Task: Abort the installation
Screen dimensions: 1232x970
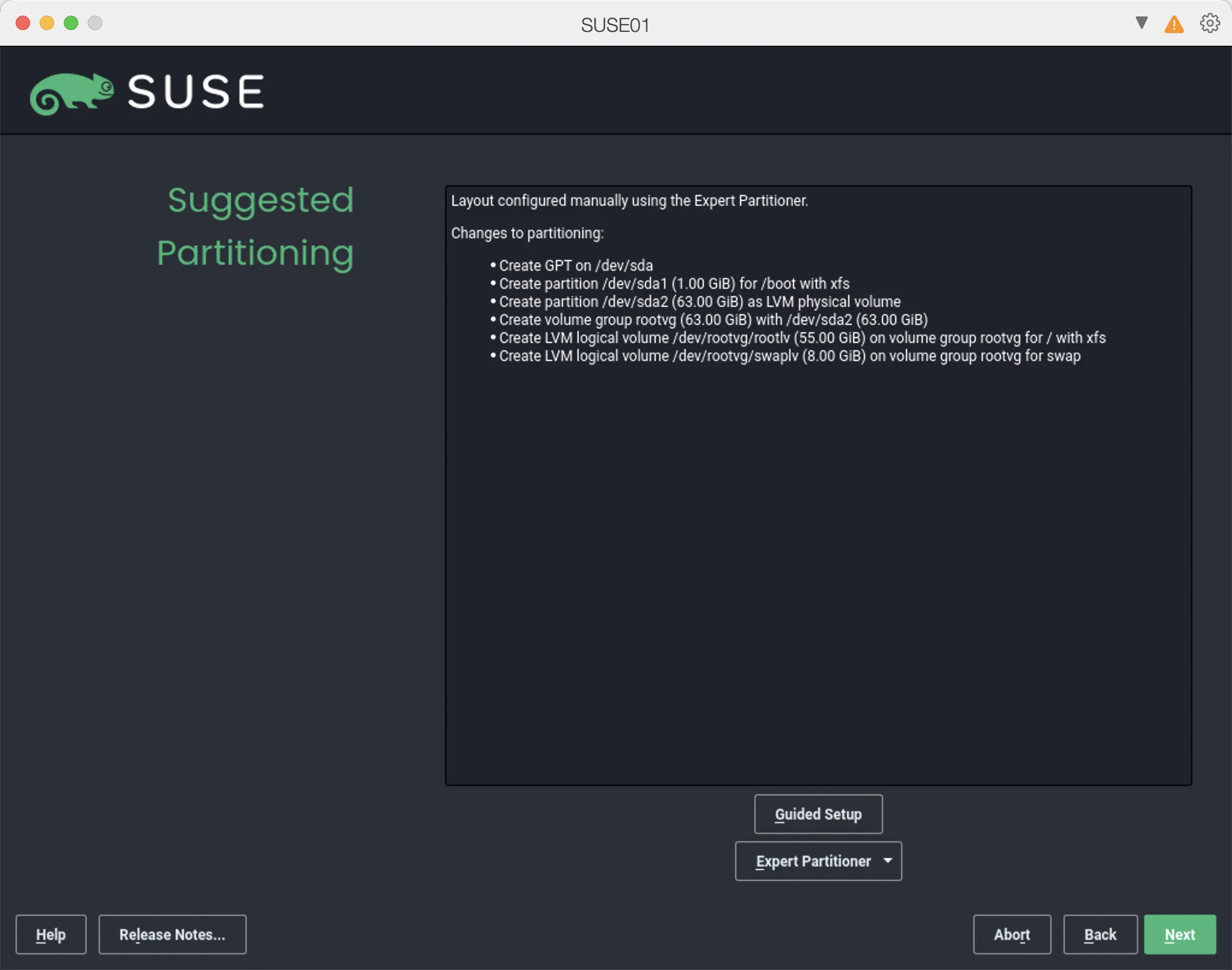Action: pyautogui.click(x=1011, y=934)
